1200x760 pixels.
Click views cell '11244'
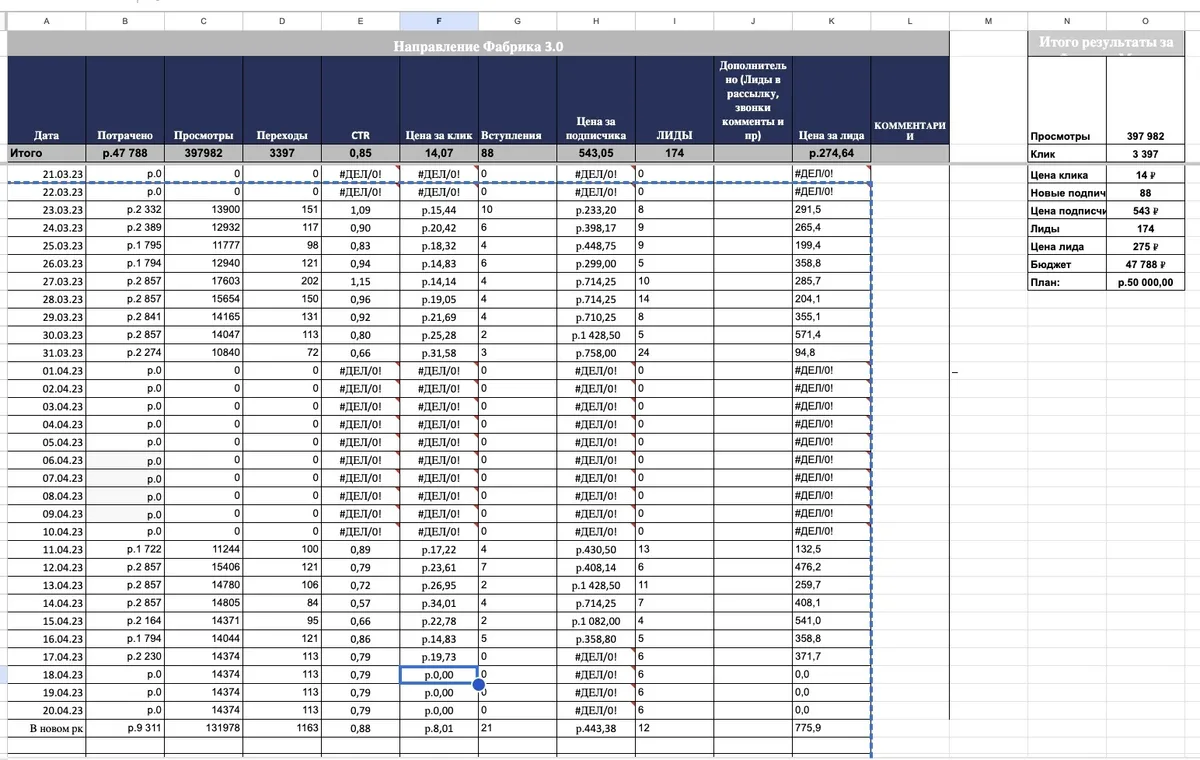(x=203, y=549)
